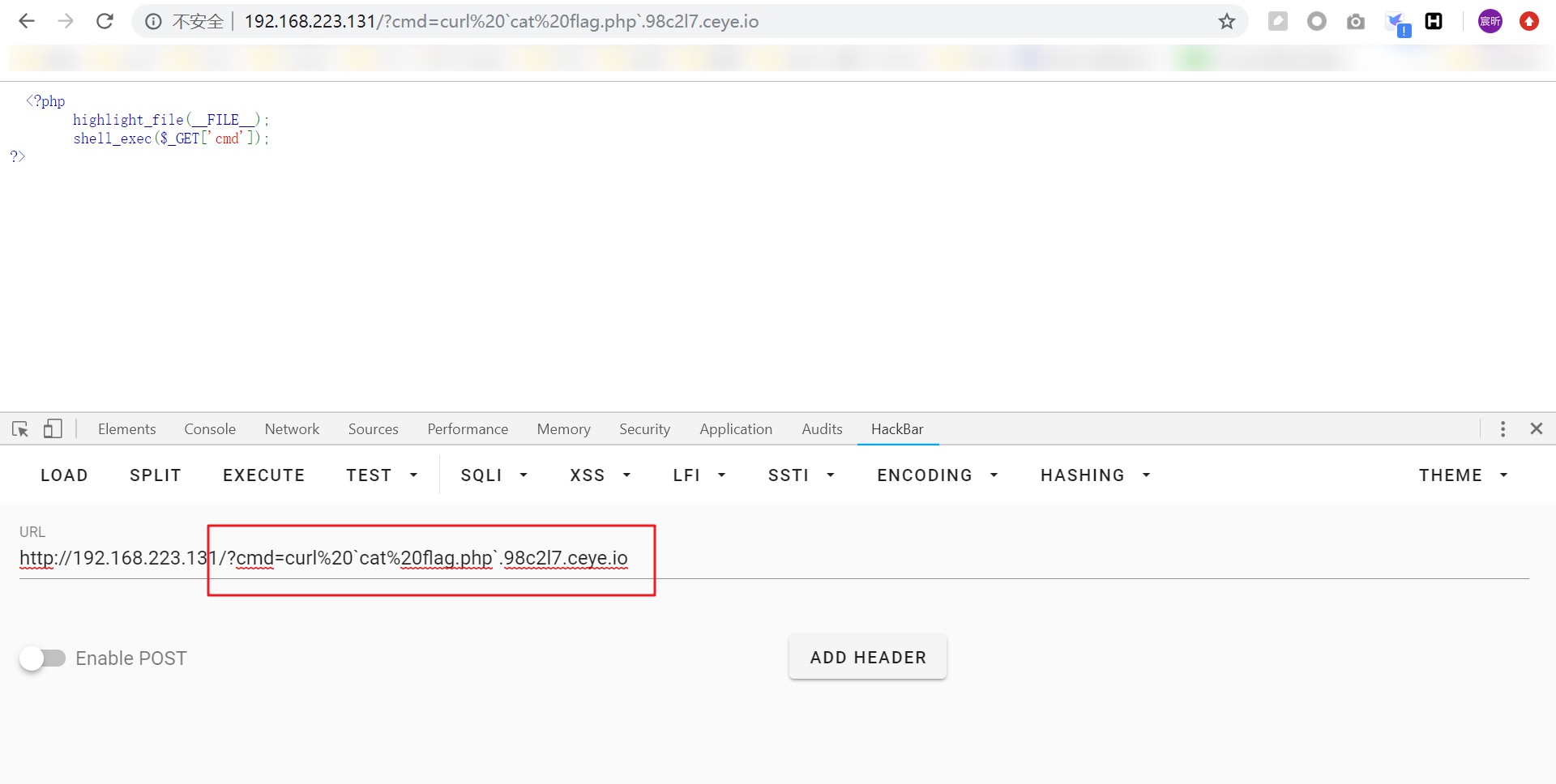This screenshot has width=1556, height=784.
Task: Switch to the Elements tab
Action: click(x=126, y=428)
